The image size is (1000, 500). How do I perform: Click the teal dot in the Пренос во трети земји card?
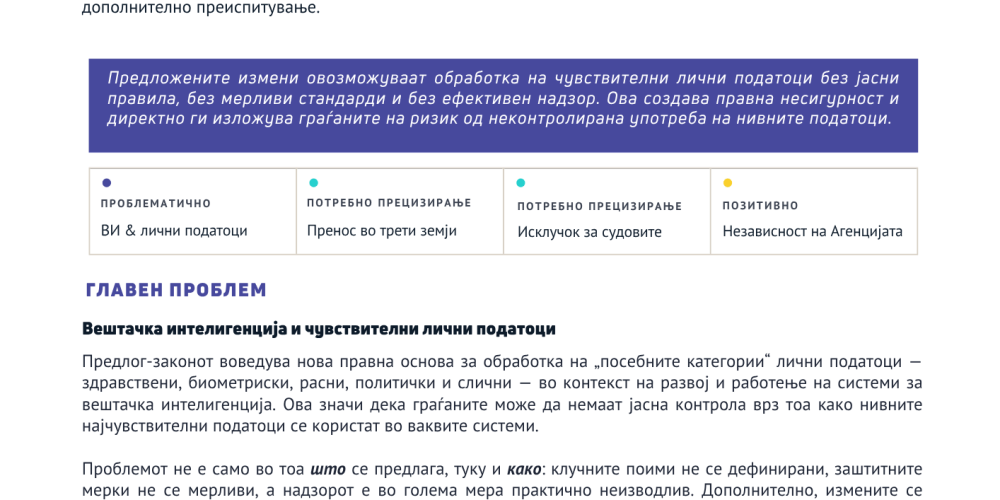[314, 183]
